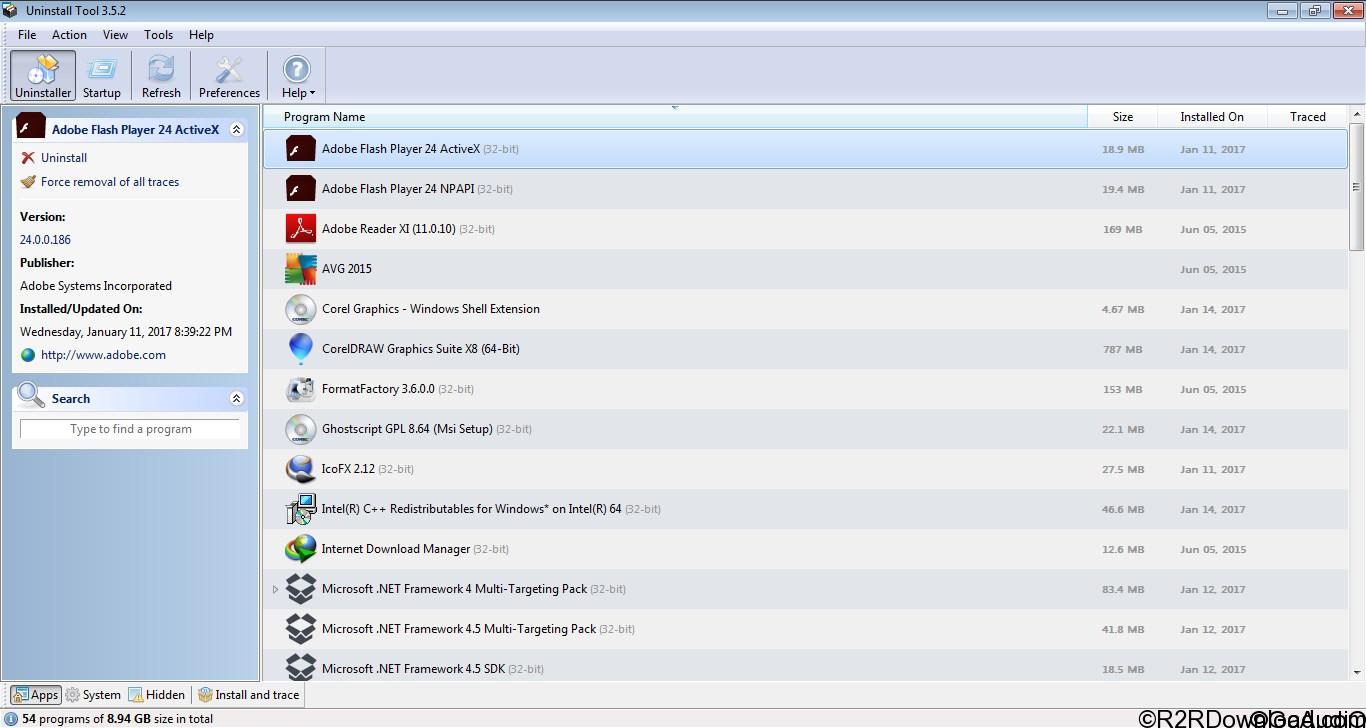The image size is (1366, 728).
Task: Sort by Installed On column header
Action: pos(1212,117)
